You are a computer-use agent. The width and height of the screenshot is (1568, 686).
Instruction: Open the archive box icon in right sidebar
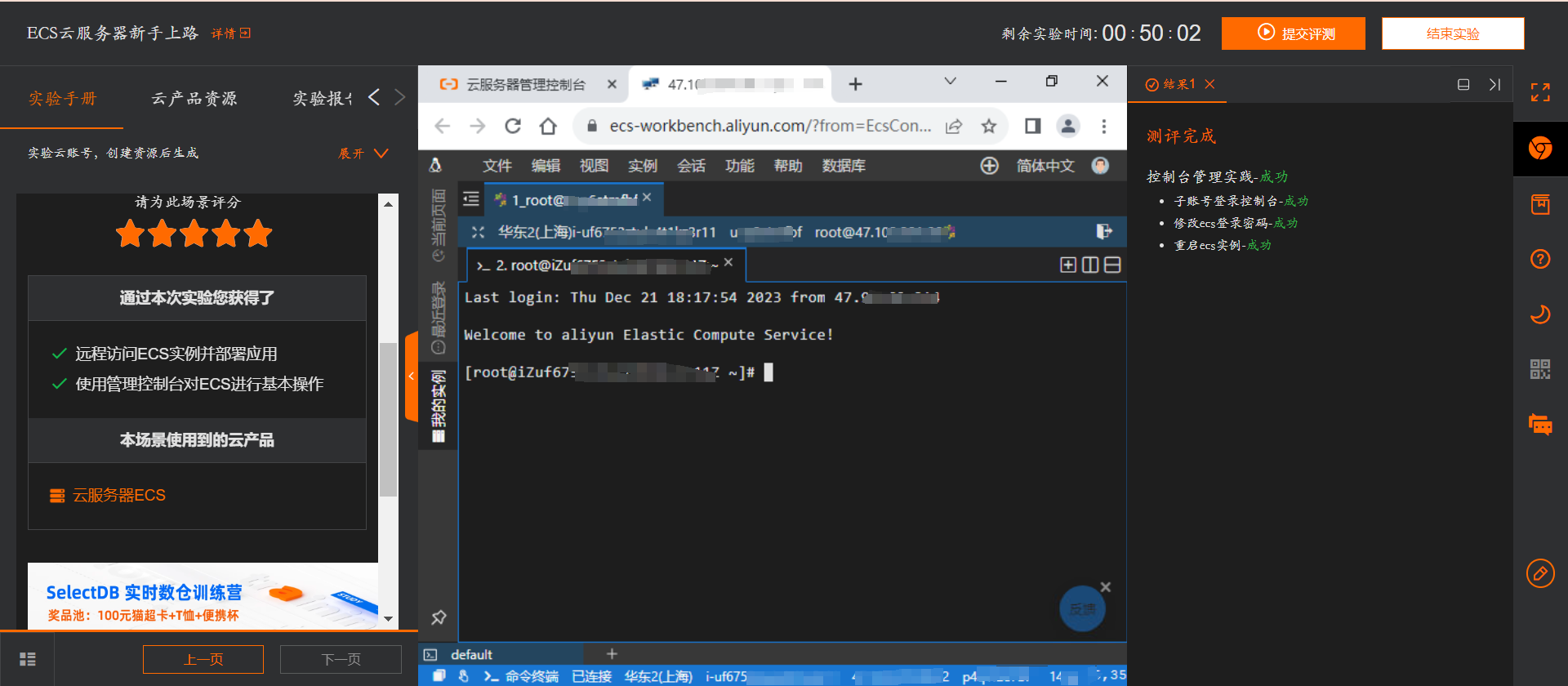[x=1540, y=204]
